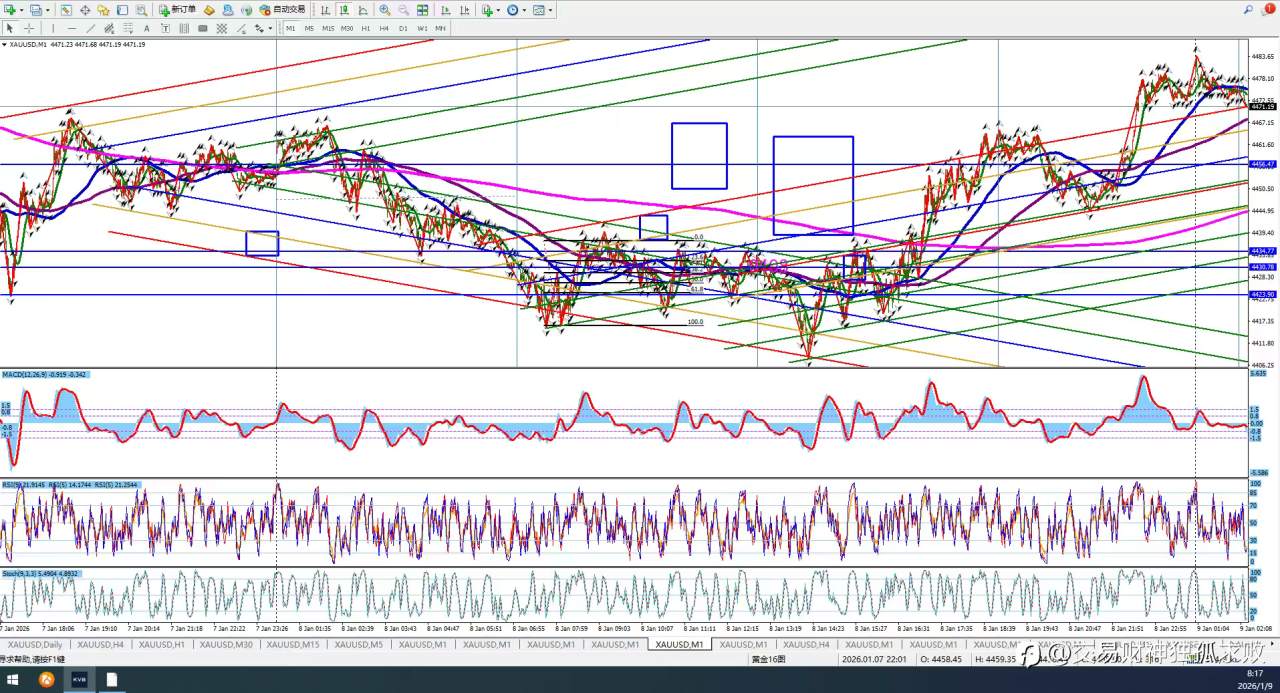Switch chart type to candlesticks

click(343, 10)
